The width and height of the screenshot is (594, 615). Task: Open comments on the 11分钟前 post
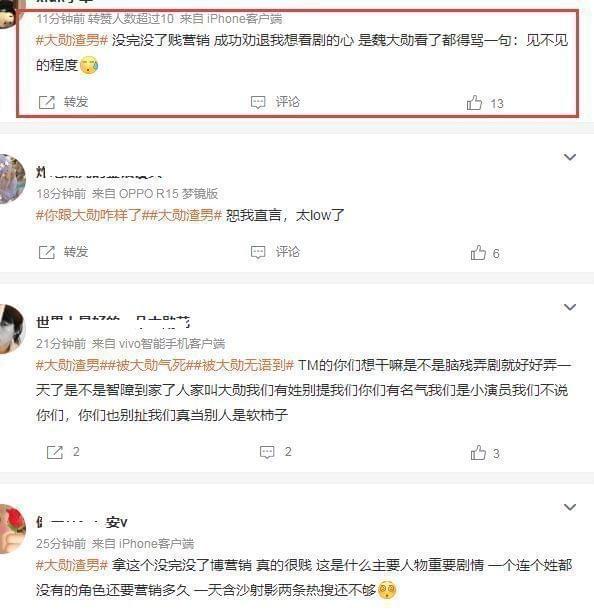point(275,102)
